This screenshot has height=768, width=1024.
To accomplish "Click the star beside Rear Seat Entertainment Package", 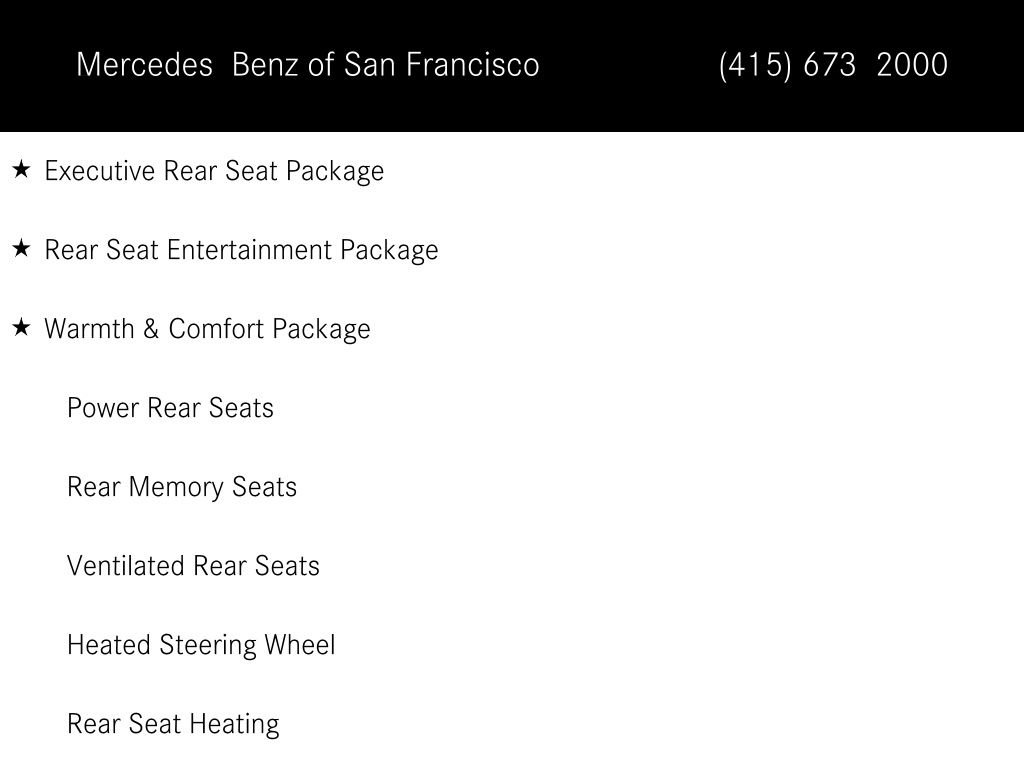I will tap(22, 249).
